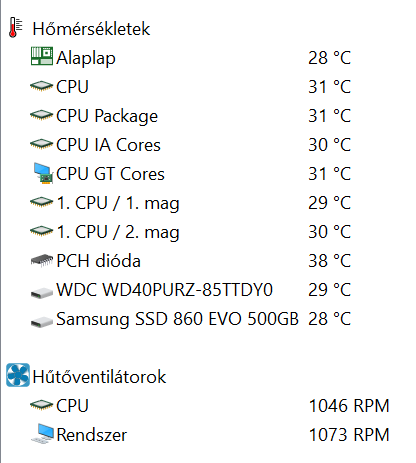The width and height of the screenshot is (416, 463).
Task: Click the 1073 RPM Rendszer fan value
Action: (x=349, y=435)
